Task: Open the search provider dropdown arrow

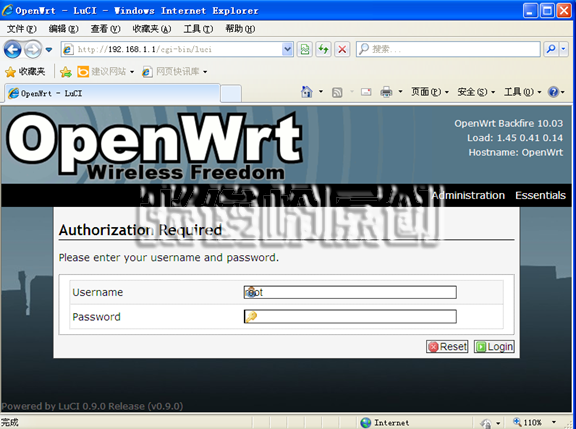Action: click(x=564, y=49)
